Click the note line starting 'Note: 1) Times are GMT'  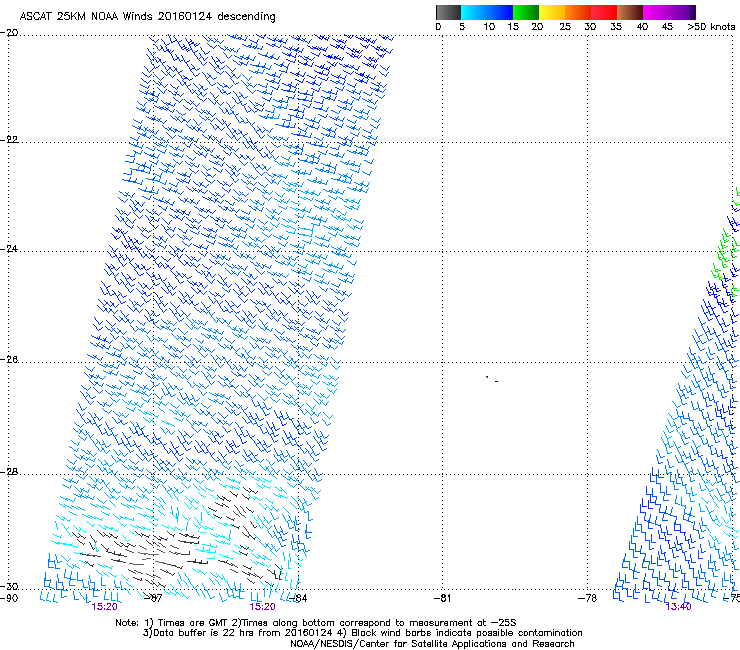point(316,623)
